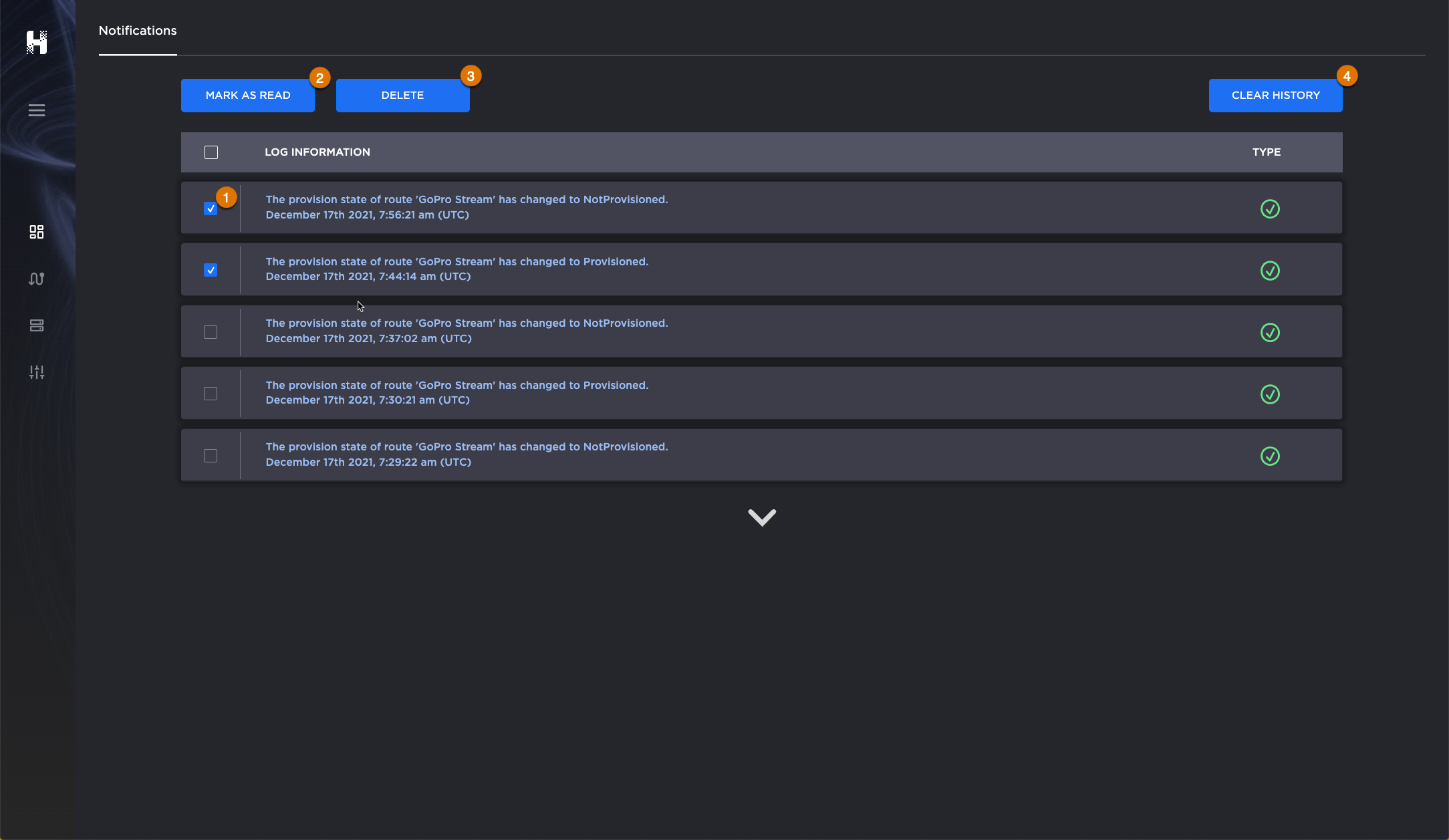Click the Log Information column header
This screenshot has height=840, width=1449.
coord(317,152)
